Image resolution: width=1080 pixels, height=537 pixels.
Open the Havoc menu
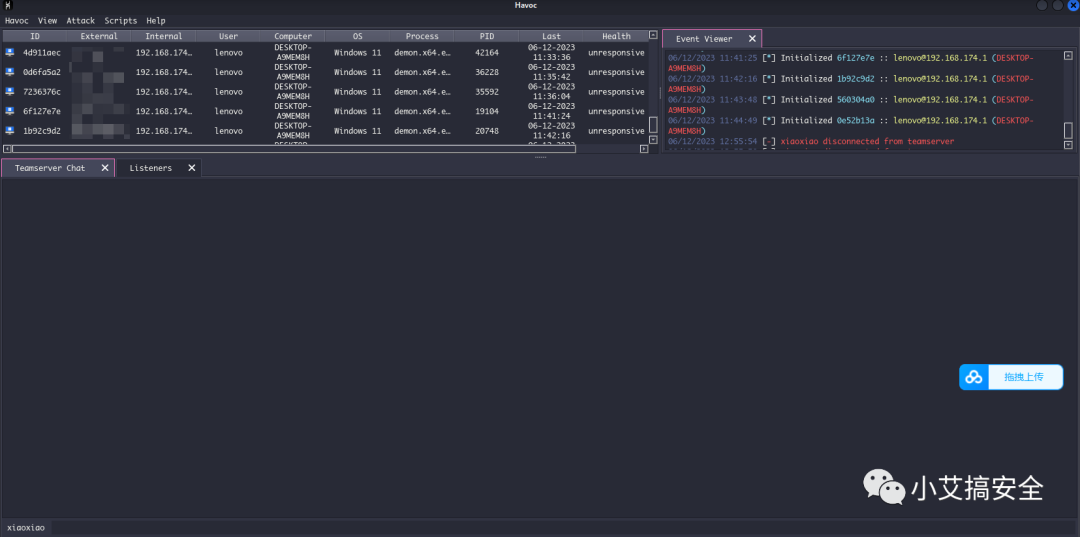[17, 21]
